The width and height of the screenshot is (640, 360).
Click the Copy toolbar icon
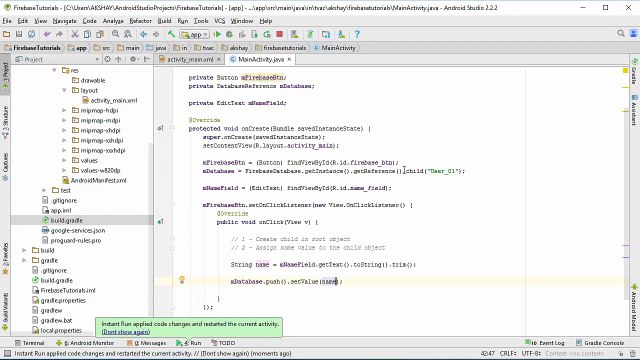click(87, 34)
